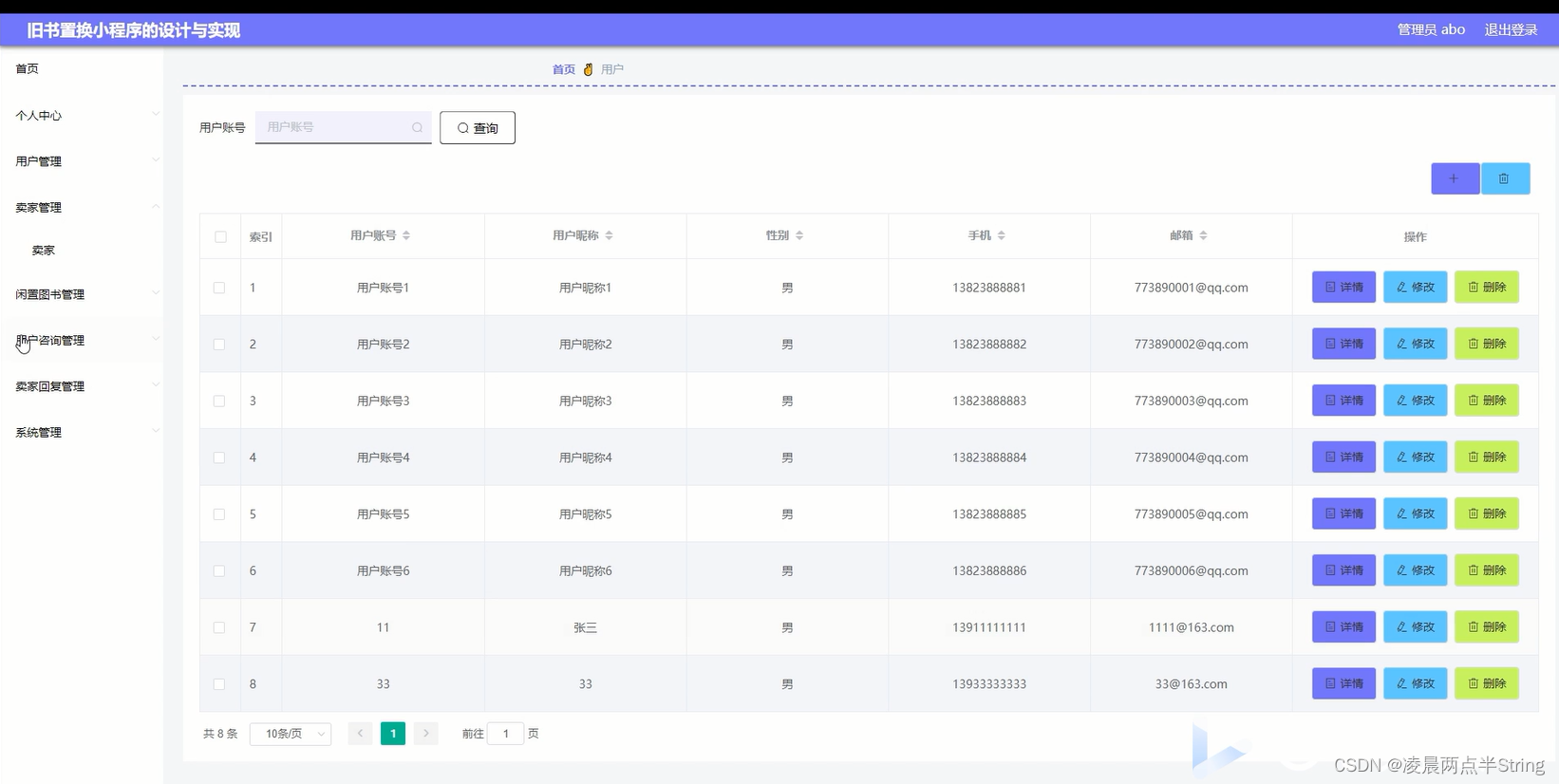Expand the 个人中心 sidebar menu chevron
This screenshot has width=1559, height=784.
coord(156,115)
